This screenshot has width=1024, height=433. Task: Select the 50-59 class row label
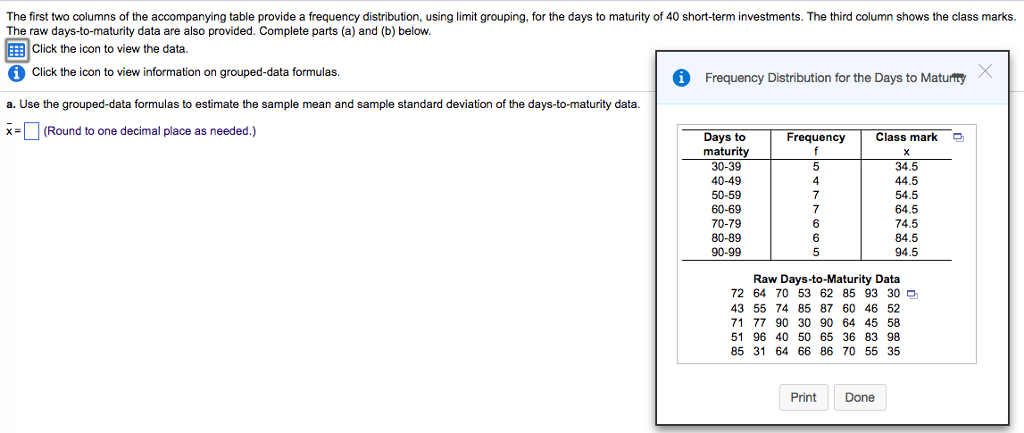click(726, 195)
